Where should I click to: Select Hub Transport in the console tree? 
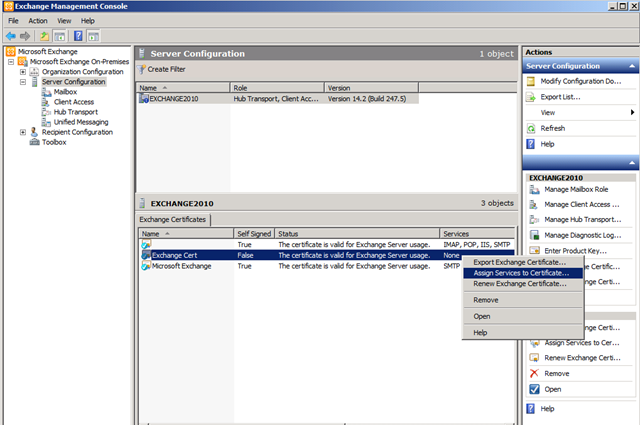point(76,112)
